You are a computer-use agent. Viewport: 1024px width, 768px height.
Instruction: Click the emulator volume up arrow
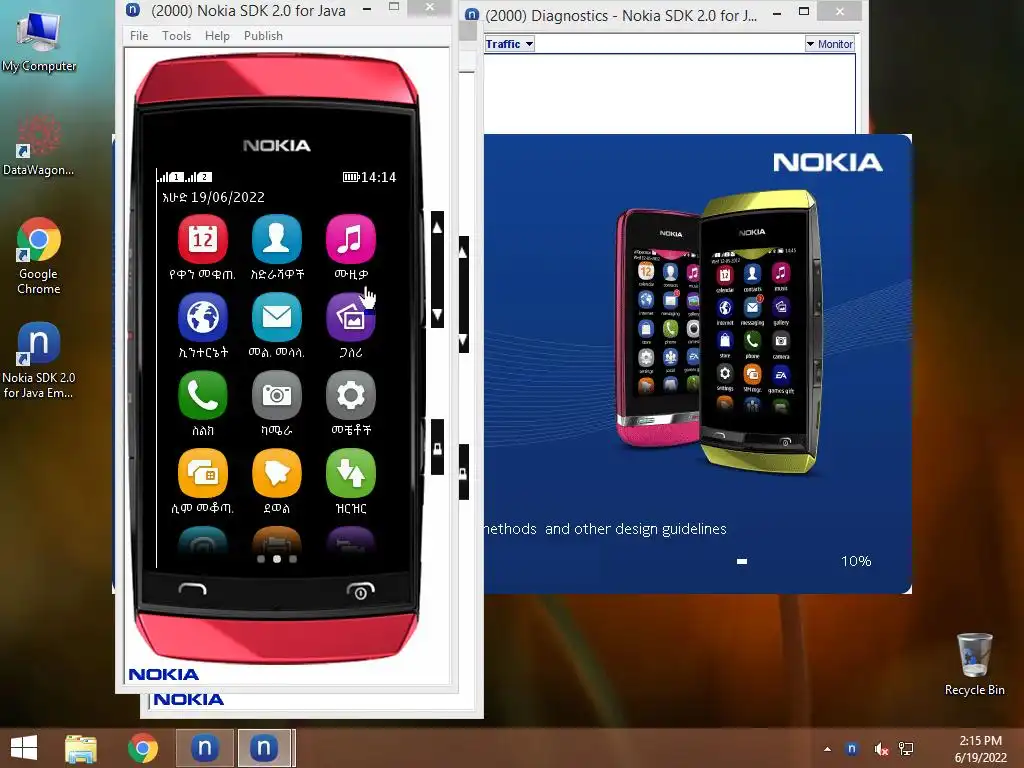tap(438, 228)
